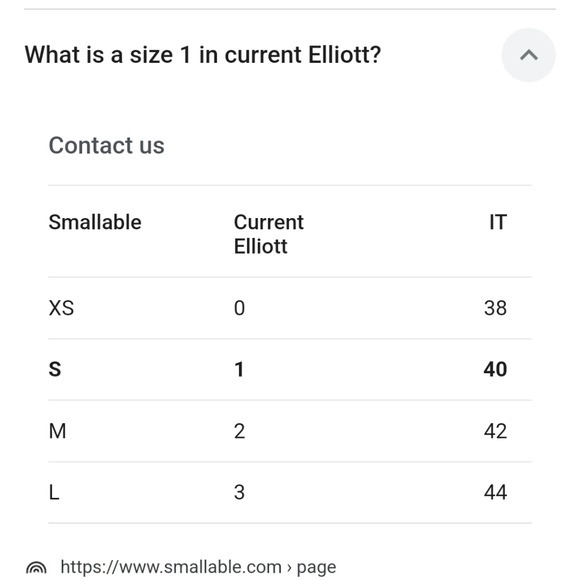Click Current Elliott size 3 cell
Image resolution: width=580 pixels, height=580 pixels.
click(239, 492)
